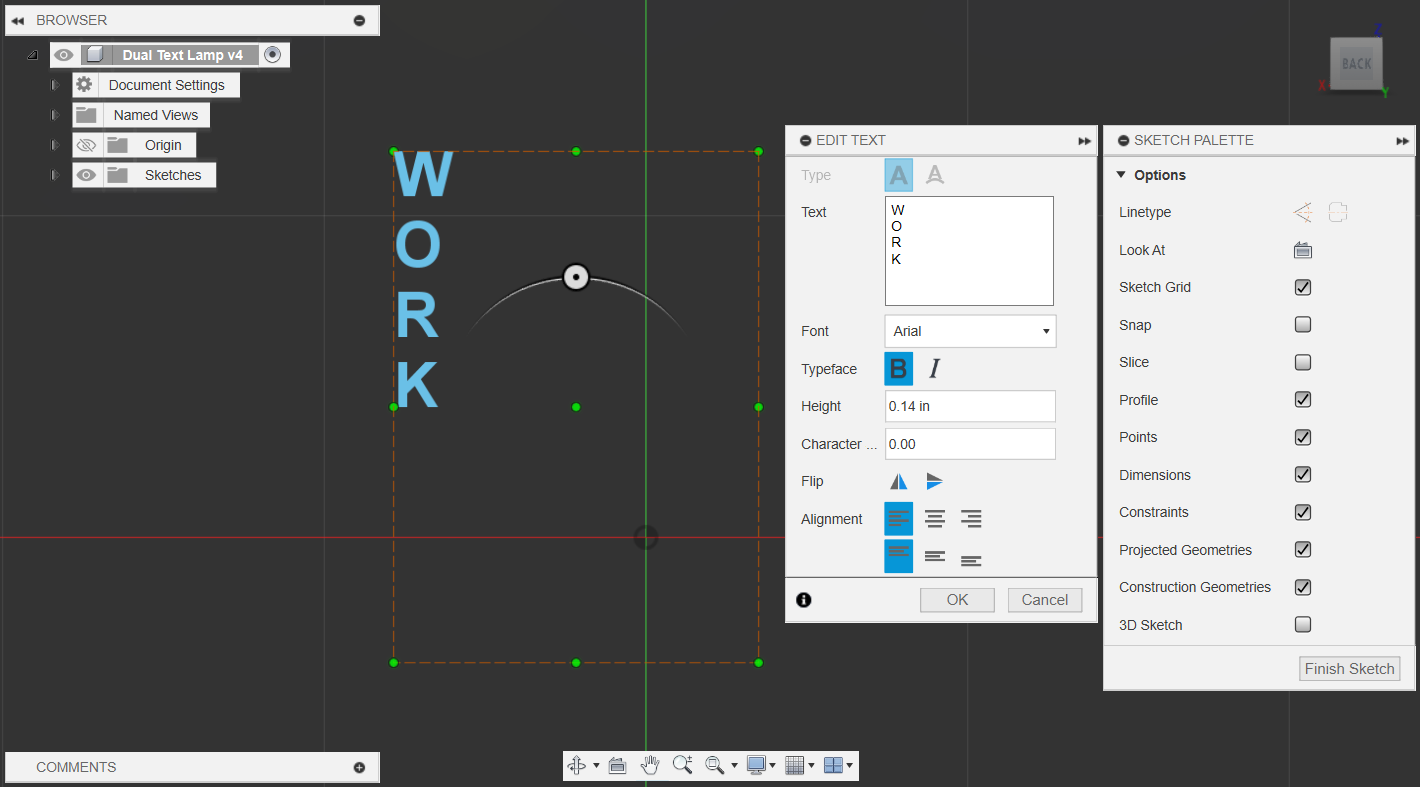Collapse the Dual Text Lamp v4 root node
The height and width of the screenshot is (787, 1420).
(x=32, y=55)
